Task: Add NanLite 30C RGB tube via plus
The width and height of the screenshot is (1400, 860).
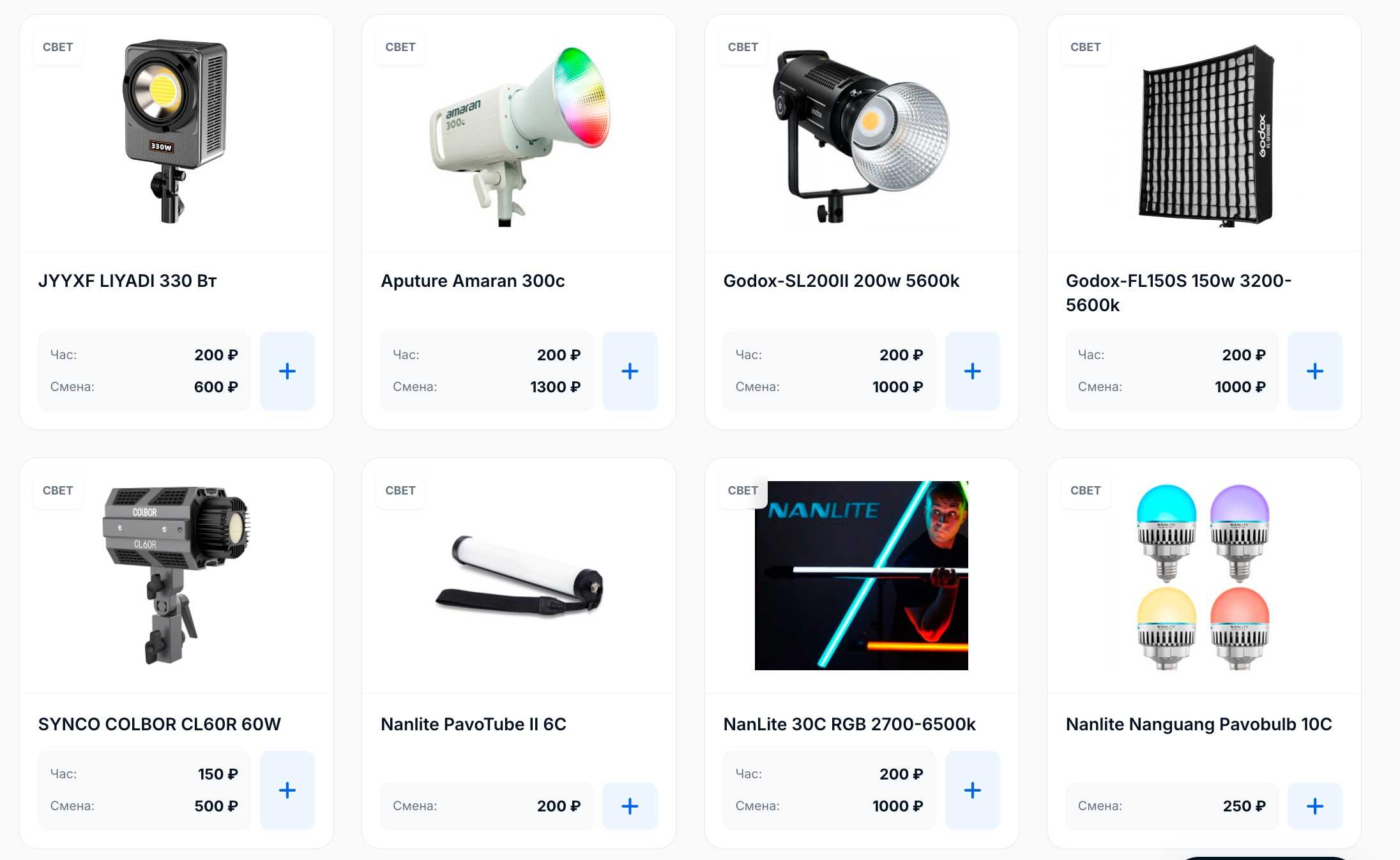Action: tap(972, 790)
